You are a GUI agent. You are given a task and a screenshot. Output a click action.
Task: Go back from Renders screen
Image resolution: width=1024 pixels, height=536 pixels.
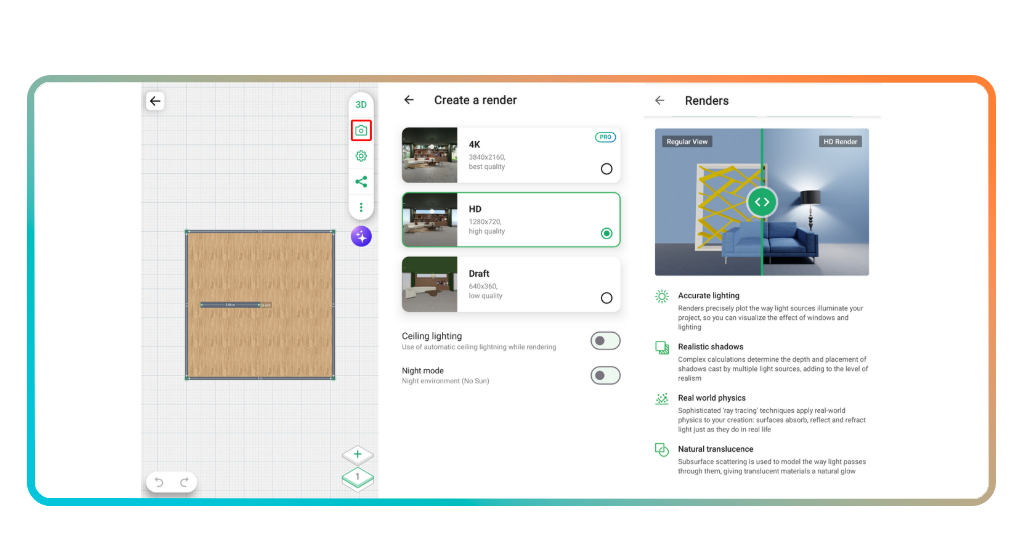click(660, 101)
